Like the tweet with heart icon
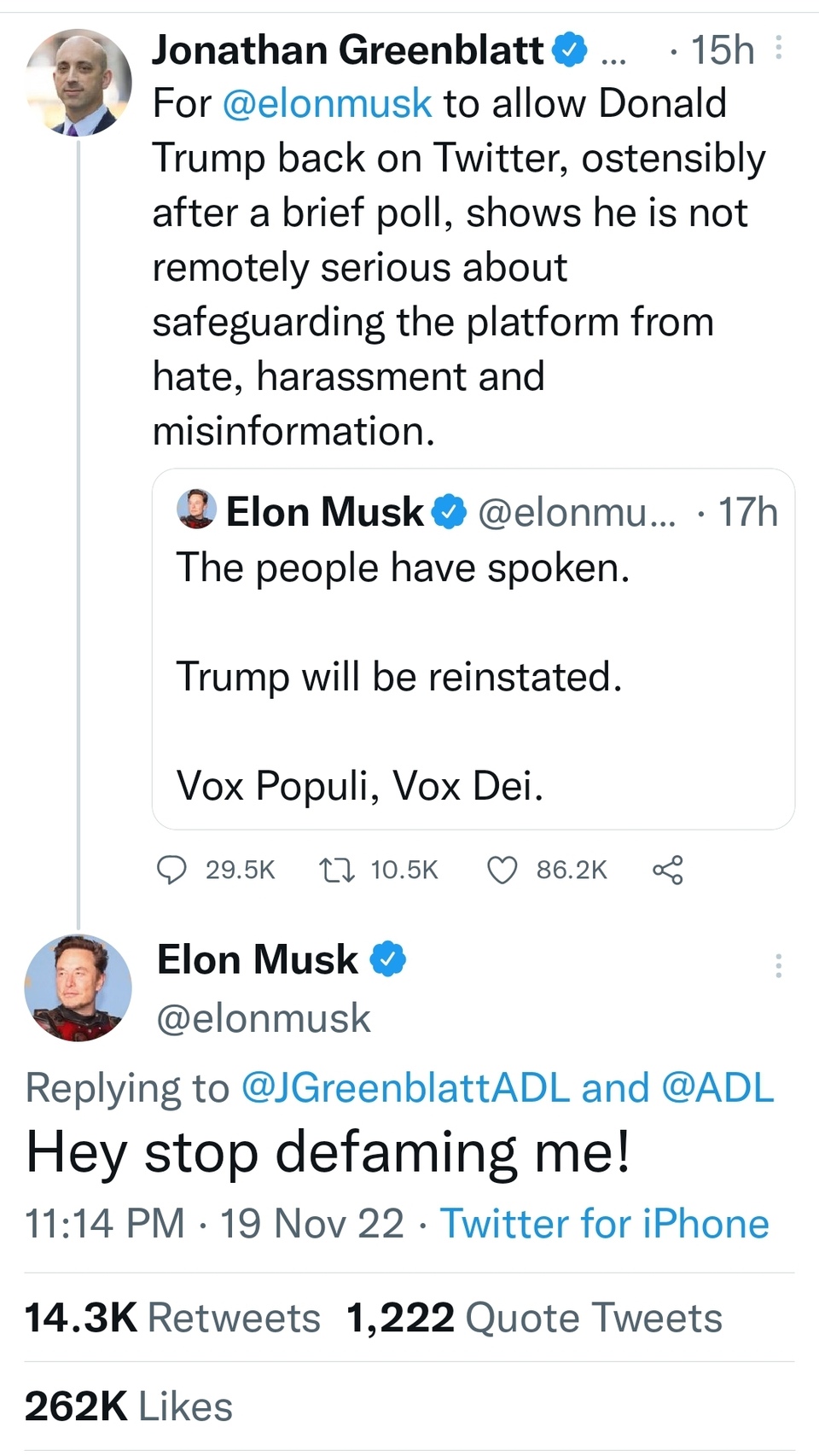The height and width of the screenshot is (1456, 819). pyautogui.click(x=502, y=870)
